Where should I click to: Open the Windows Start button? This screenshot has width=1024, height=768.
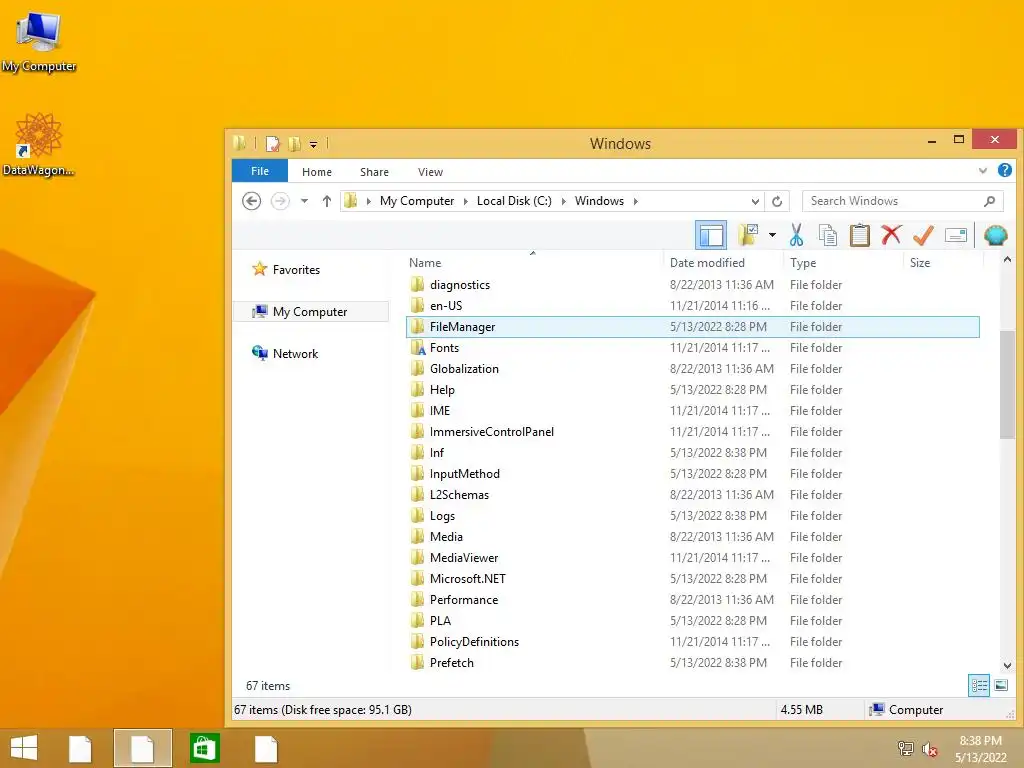pos(24,748)
